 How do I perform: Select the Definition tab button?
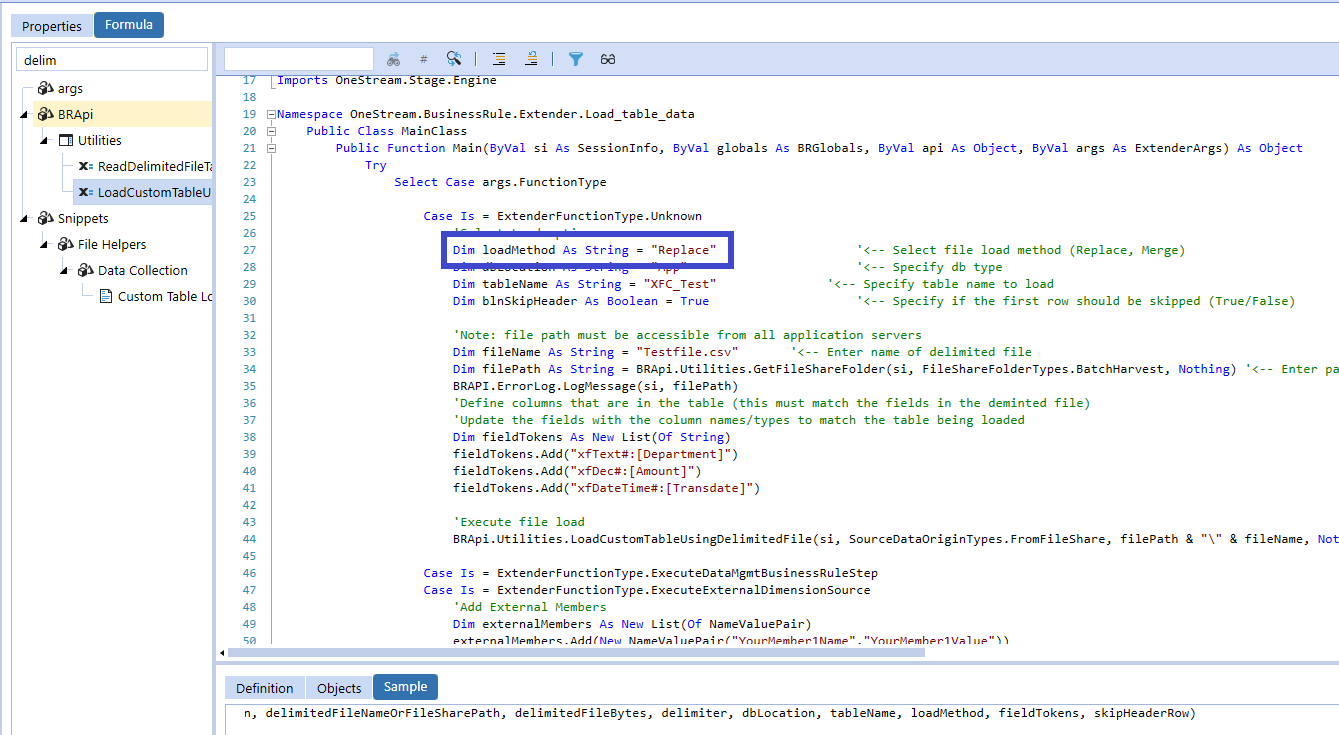[x=264, y=687]
